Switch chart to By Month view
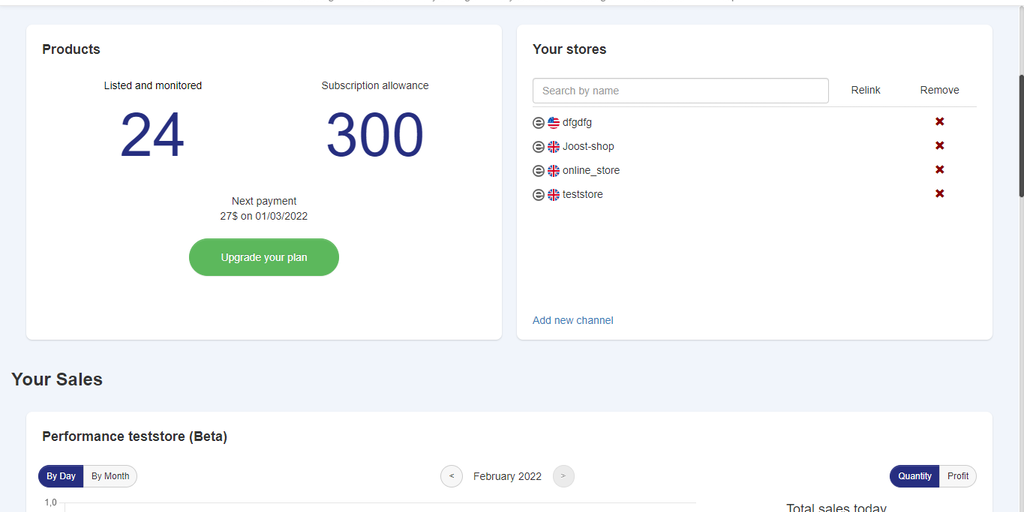This screenshot has height=512, width=1024. click(x=110, y=476)
